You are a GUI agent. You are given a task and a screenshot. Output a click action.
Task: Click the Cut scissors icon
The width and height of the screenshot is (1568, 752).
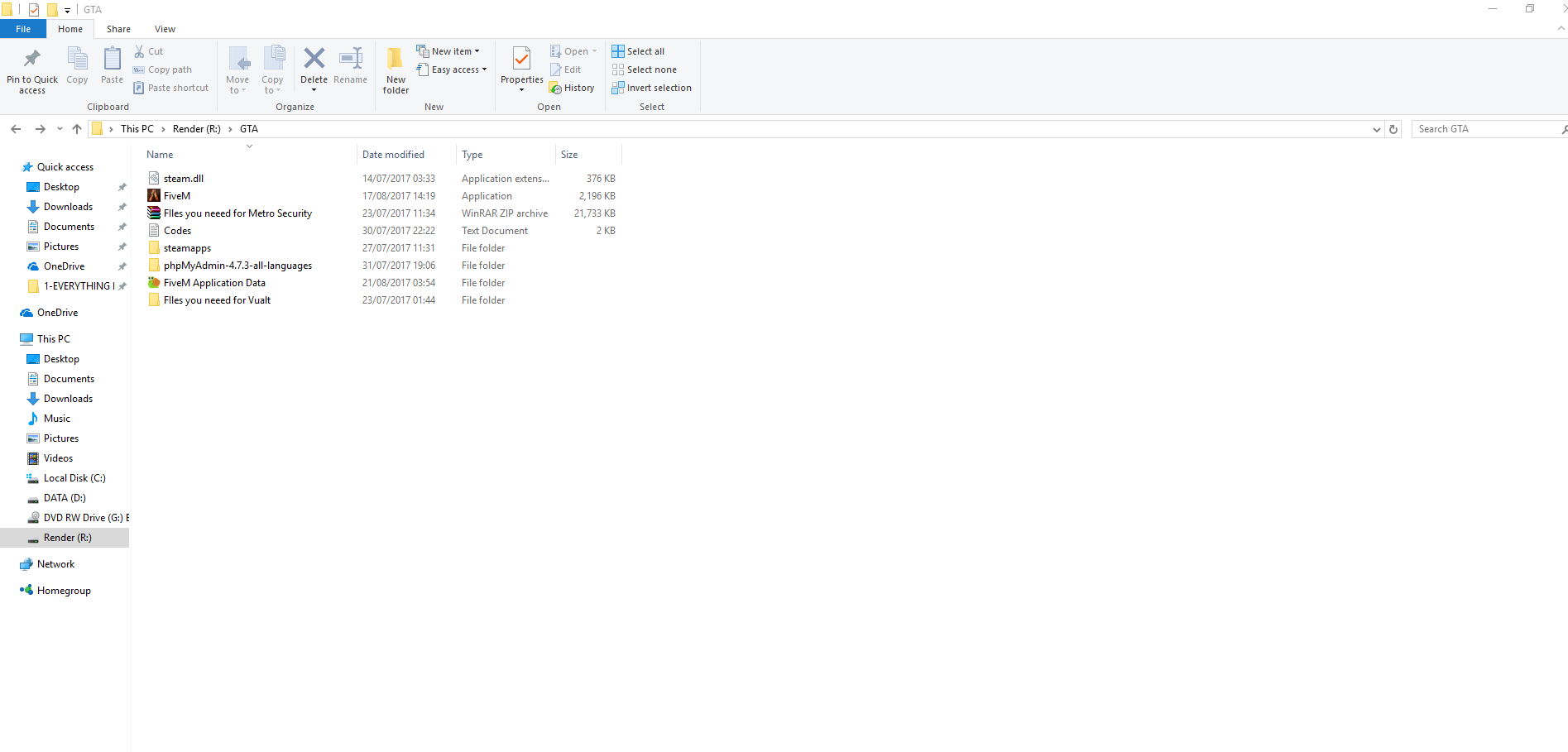(139, 51)
